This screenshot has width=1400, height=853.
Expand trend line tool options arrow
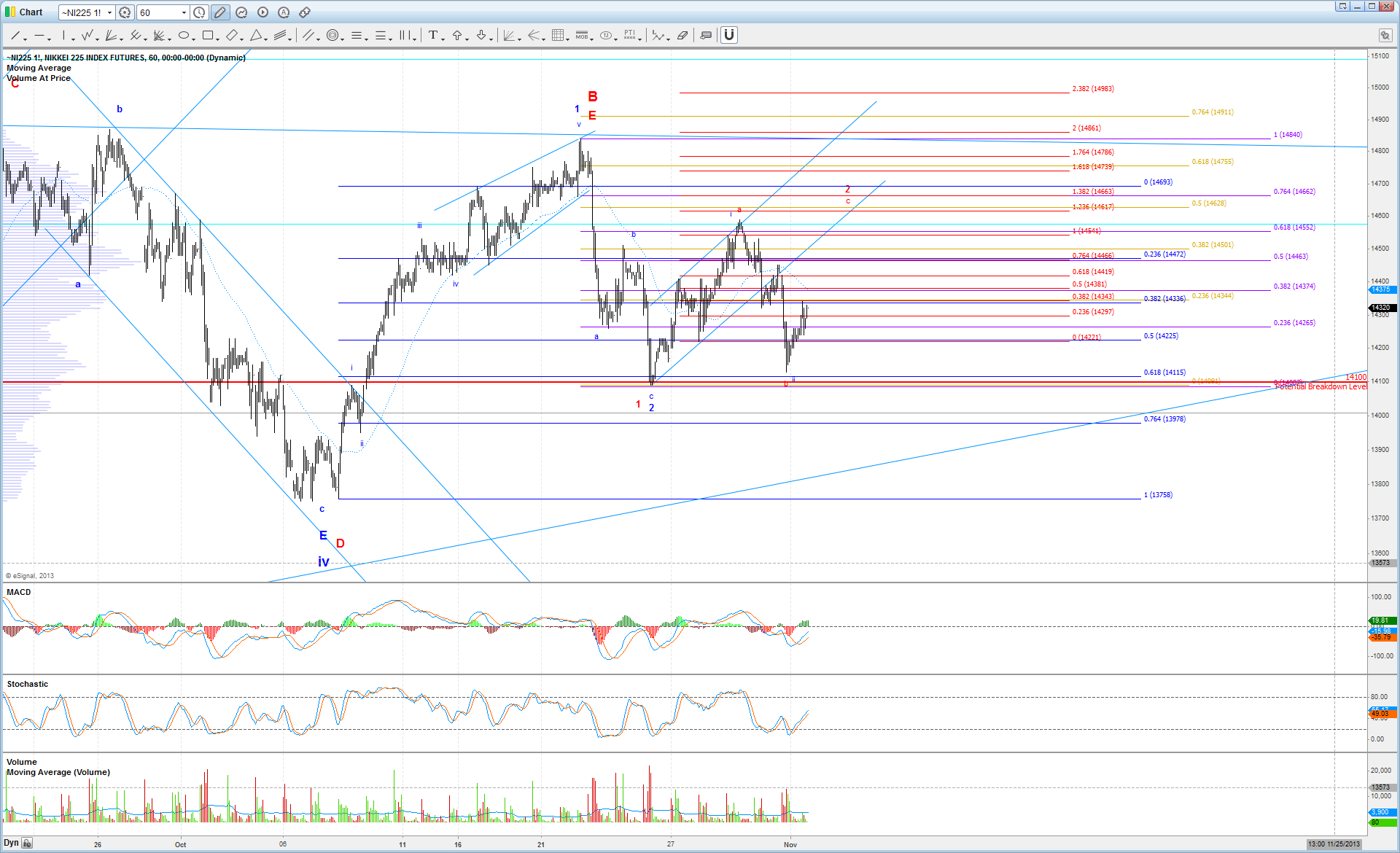coord(26,39)
